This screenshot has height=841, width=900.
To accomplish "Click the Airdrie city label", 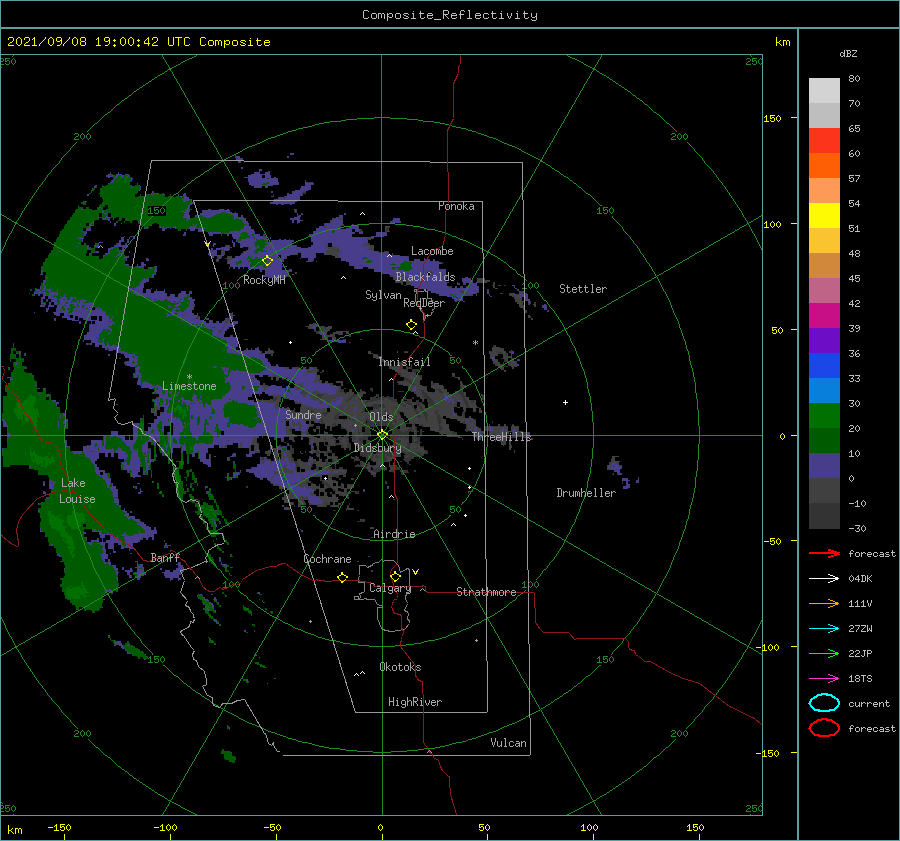I will coord(394,534).
